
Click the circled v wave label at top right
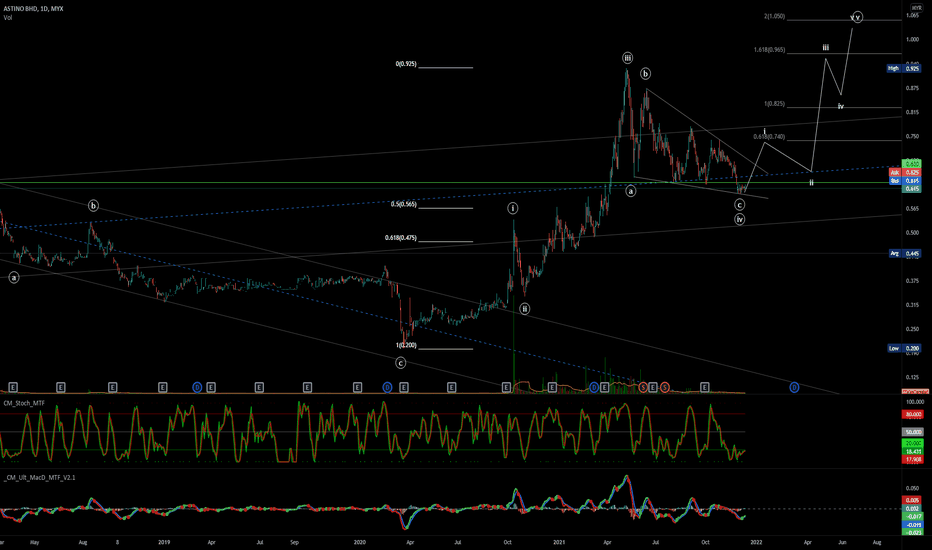click(x=857, y=17)
